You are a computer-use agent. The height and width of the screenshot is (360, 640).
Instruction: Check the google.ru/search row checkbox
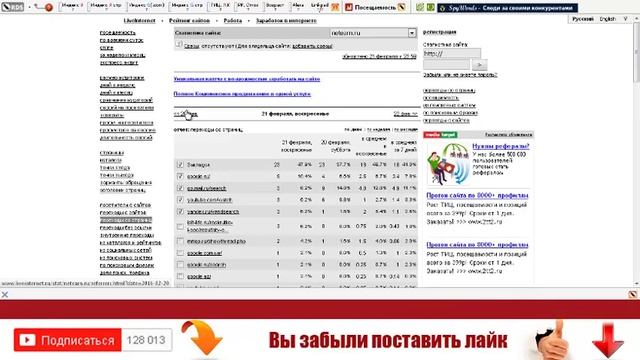(180, 264)
